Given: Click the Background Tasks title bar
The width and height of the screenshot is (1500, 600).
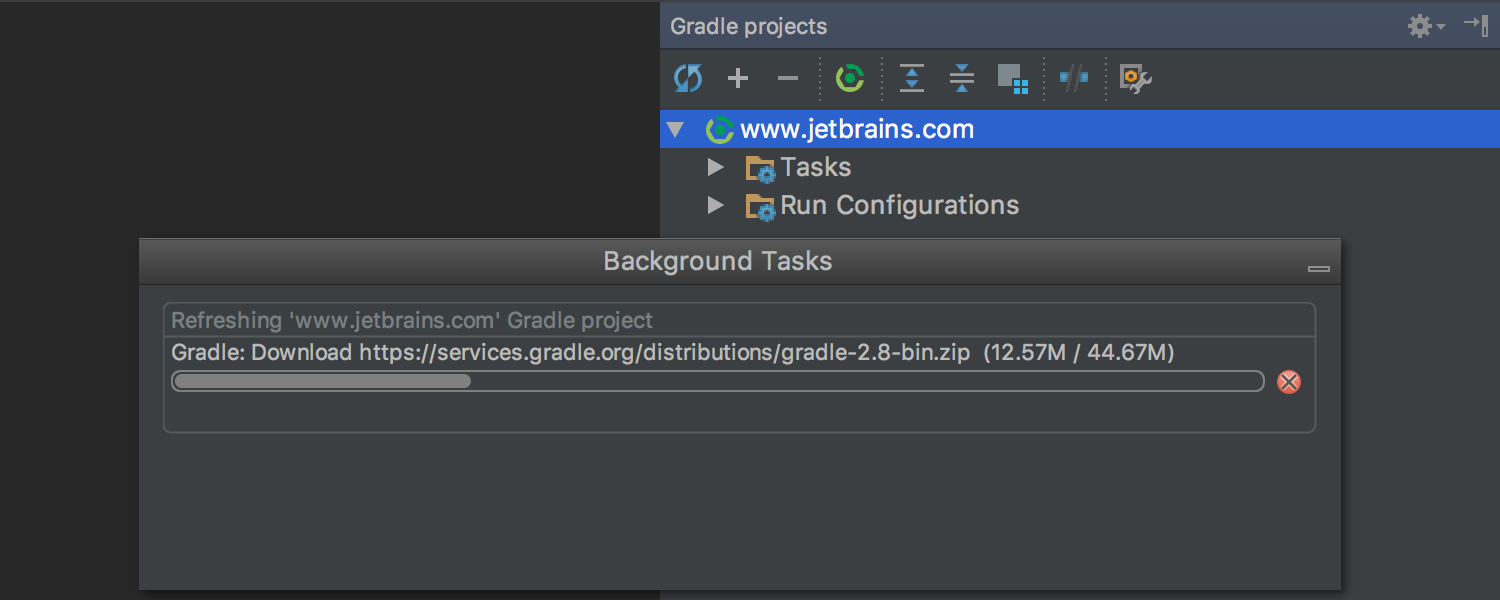Looking at the screenshot, I should point(717,262).
